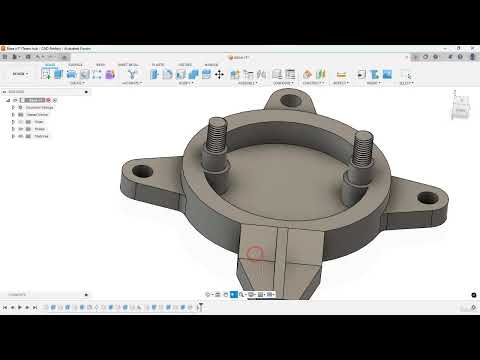Click the New Component icon in Assemble
The height and width of the screenshot is (360, 480).
coord(235,74)
